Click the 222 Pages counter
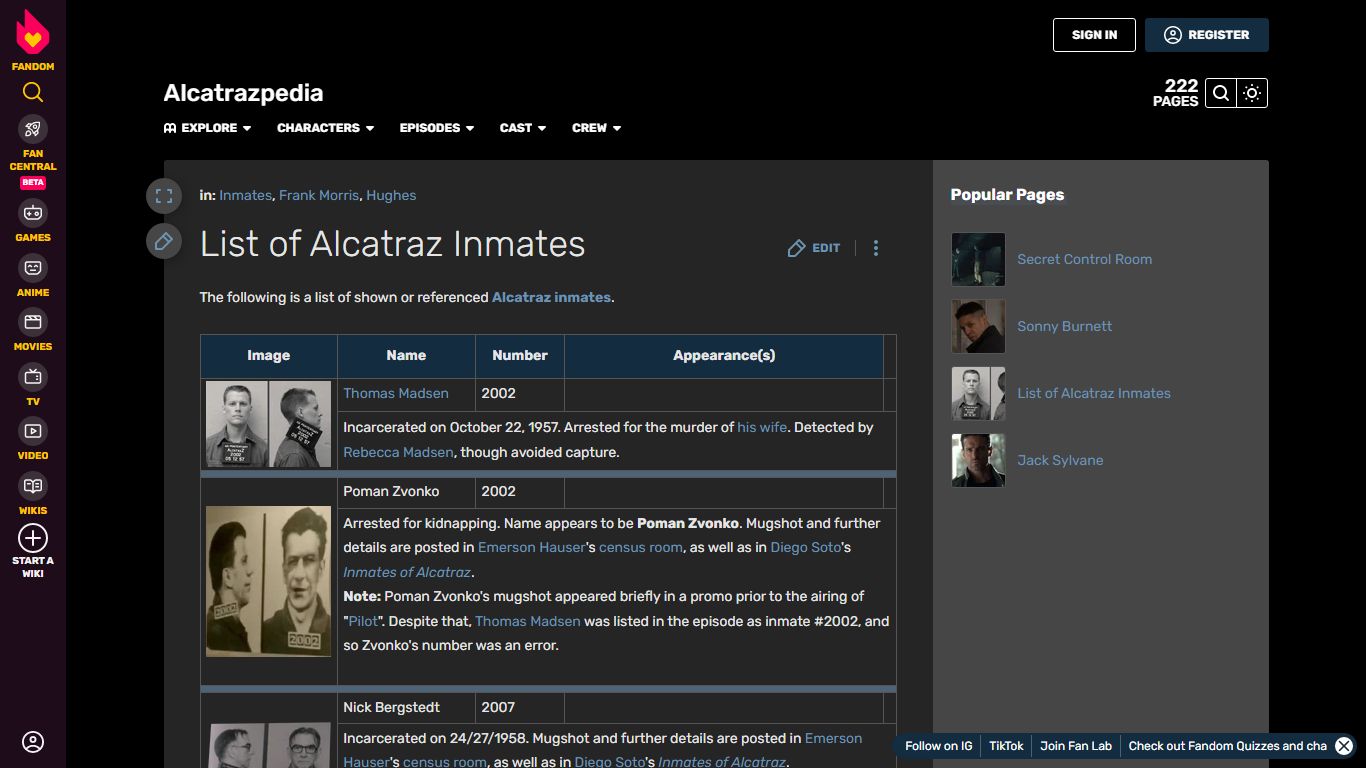This screenshot has height=768, width=1366. pyautogui.click(x=1175, y=93)
